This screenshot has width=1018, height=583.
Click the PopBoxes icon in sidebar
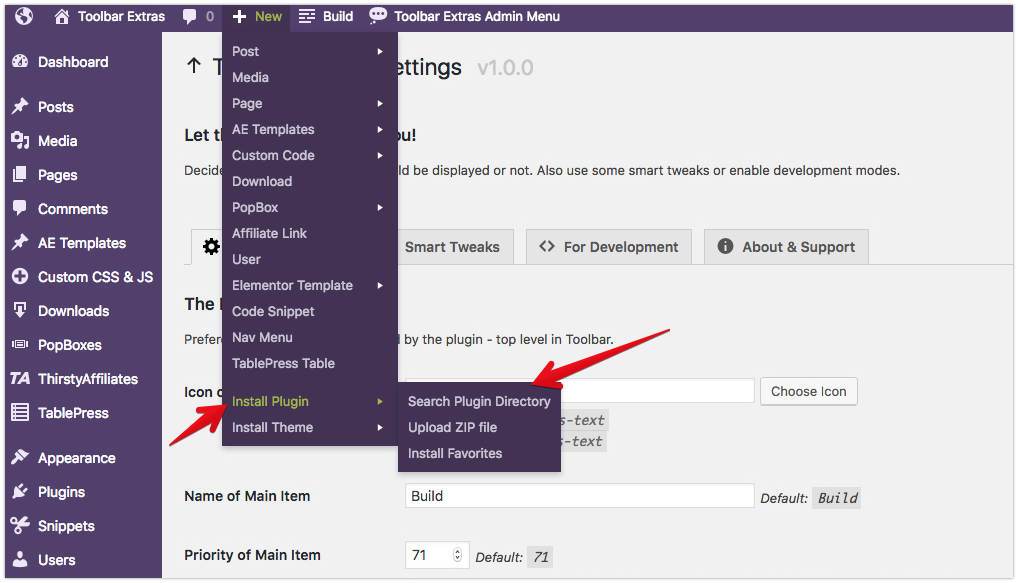coord(20,344)
